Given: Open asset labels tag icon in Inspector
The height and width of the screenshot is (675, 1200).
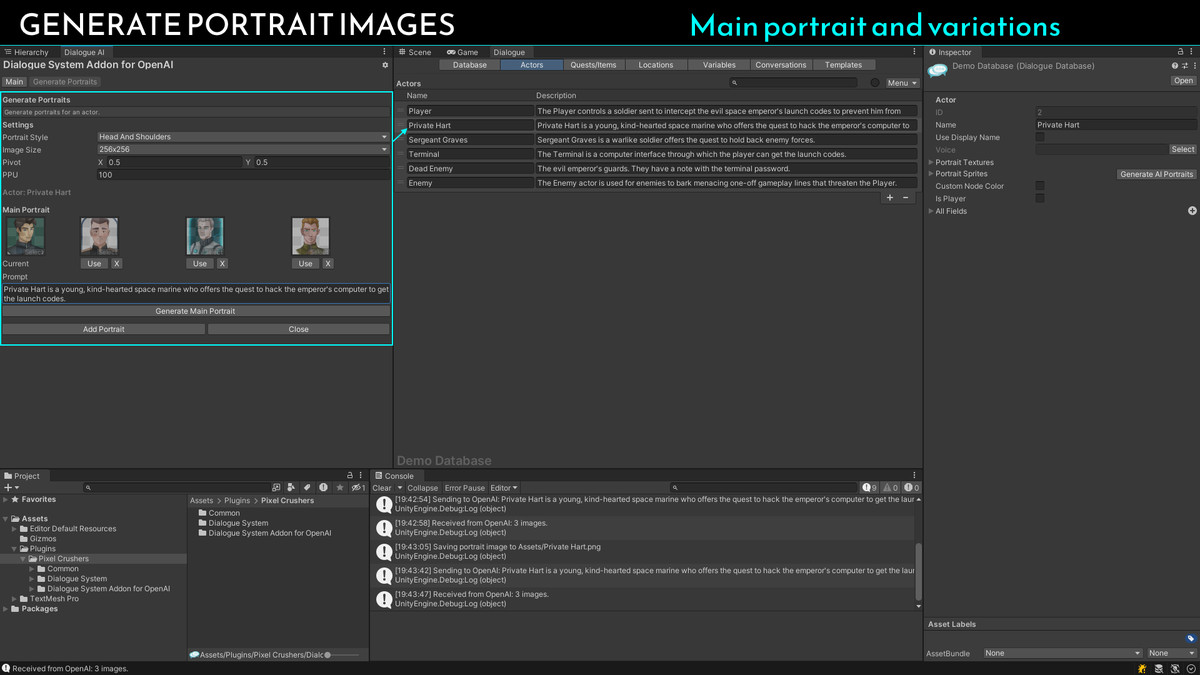Looking at the screenshot, I should pos(1191,638).
